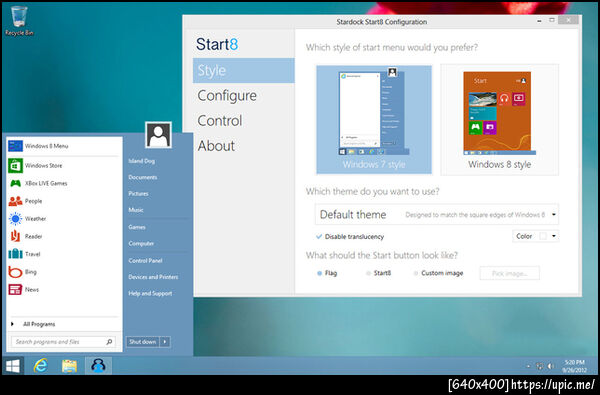Open the Recycle Bin desktop icon

click(19, 21)
